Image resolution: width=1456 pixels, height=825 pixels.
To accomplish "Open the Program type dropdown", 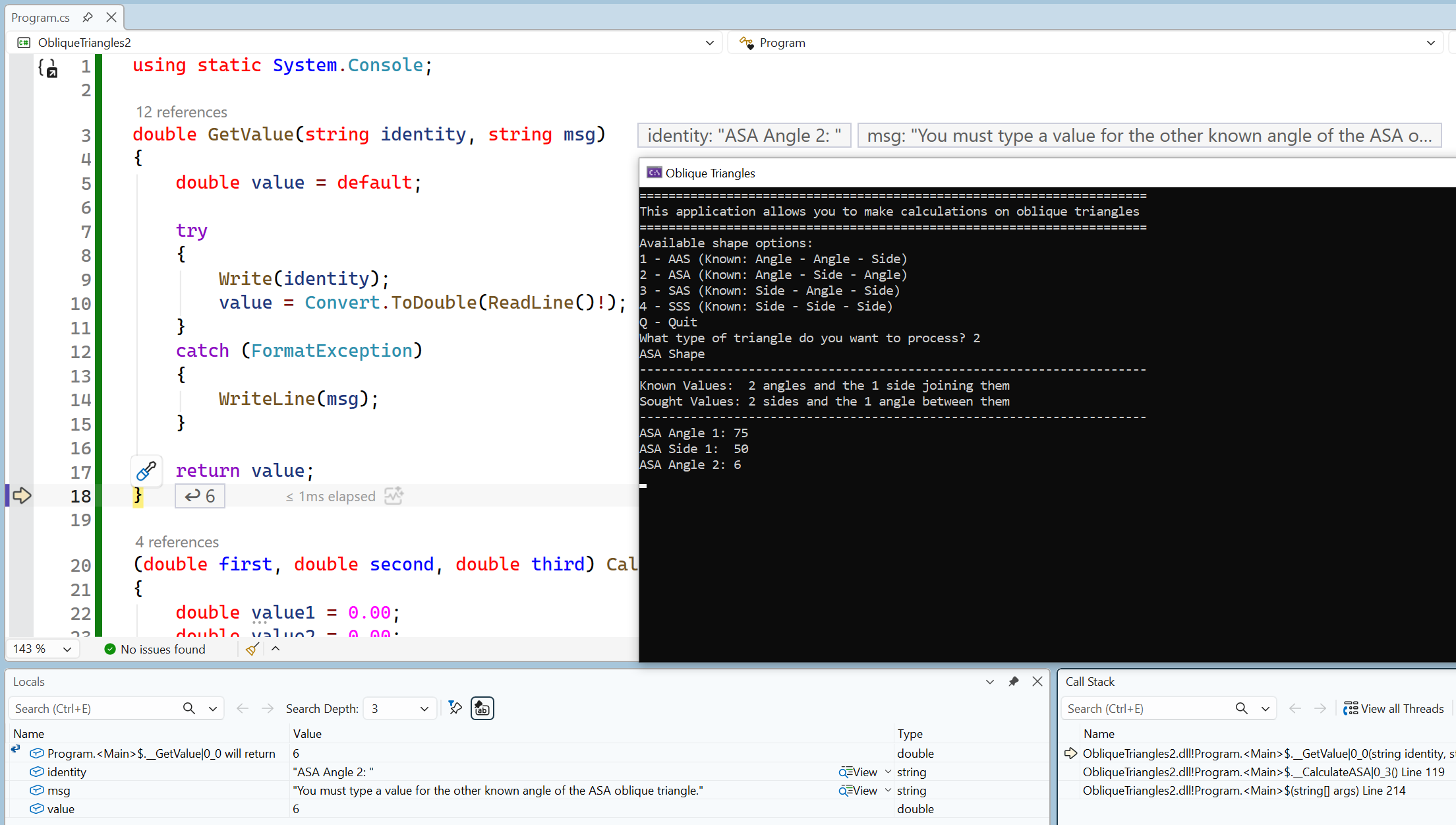I will click(1430, 43).
